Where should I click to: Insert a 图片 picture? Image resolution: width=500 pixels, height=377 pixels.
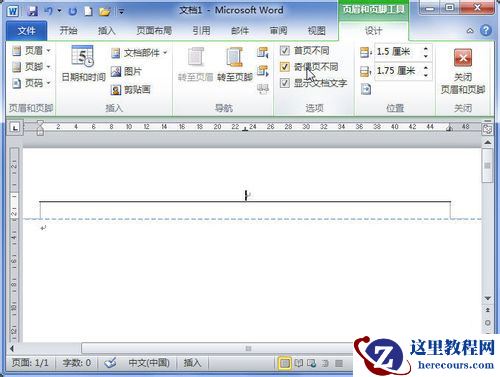click(126, 71)
